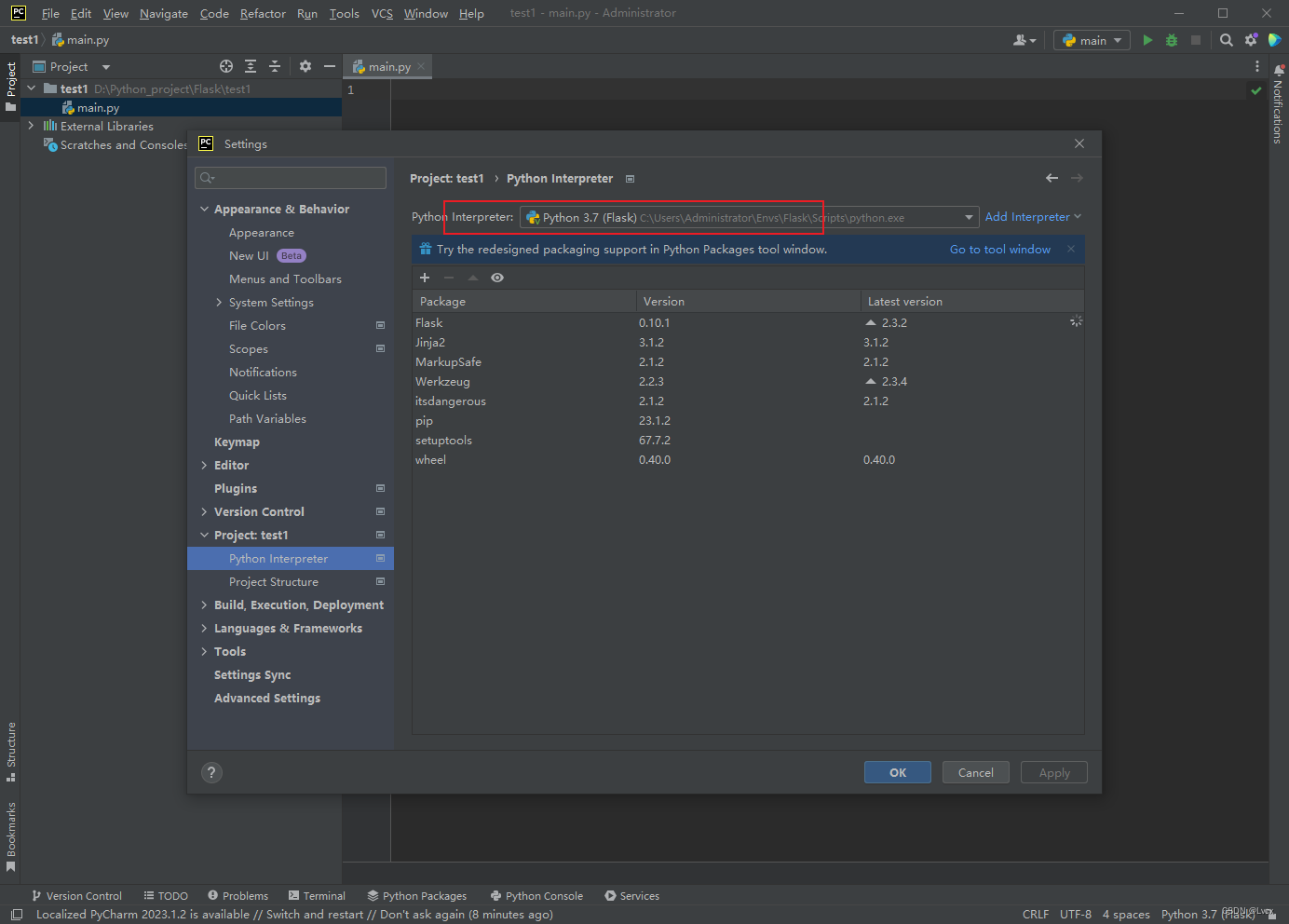This screenshot has width=1289, height=924.
Task: Install package with plus icon
Action: 425,278
